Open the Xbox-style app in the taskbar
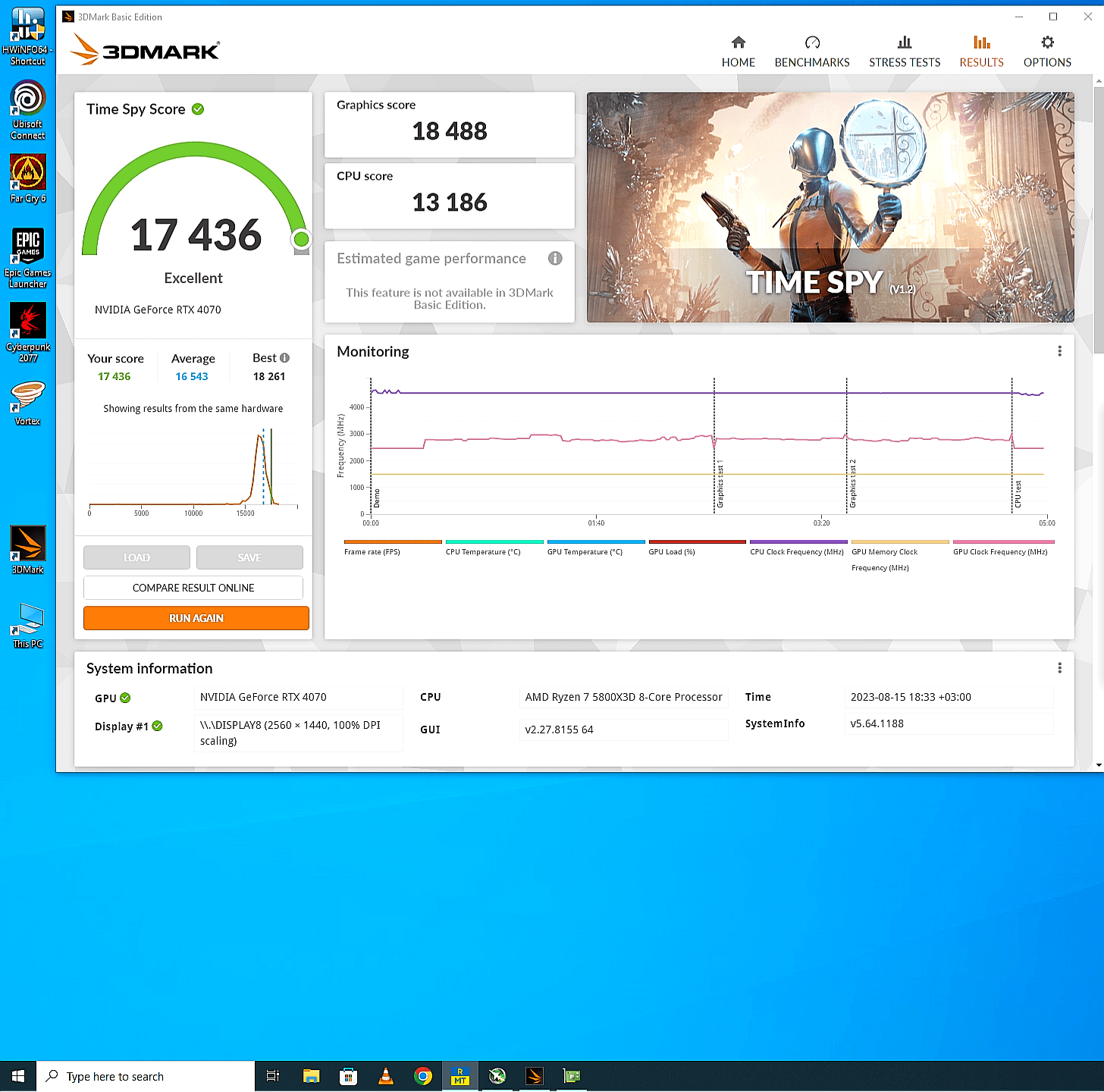Screen dimensions: 1104x1092 (497, 1076)
